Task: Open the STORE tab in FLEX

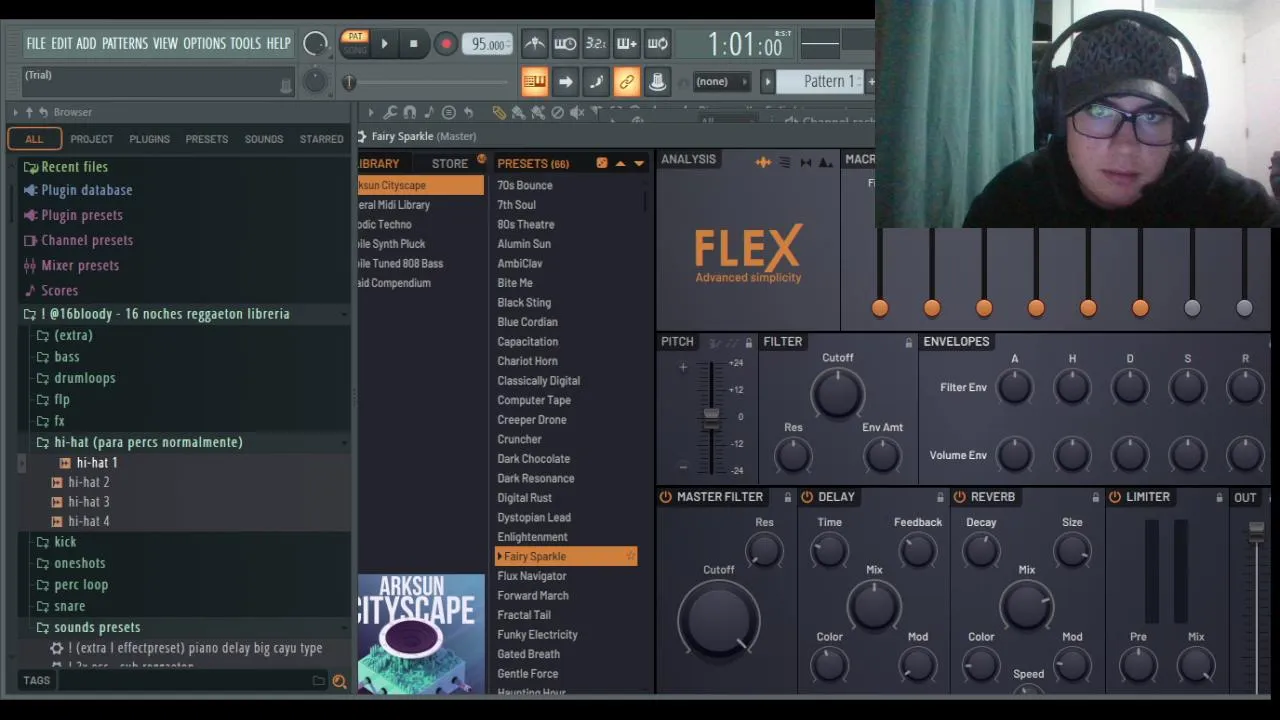Action: [450, 163]
